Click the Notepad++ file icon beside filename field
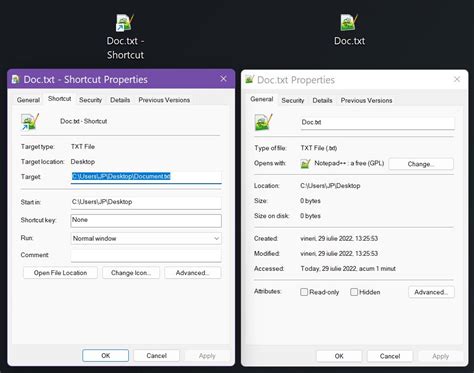 point(264,122)
